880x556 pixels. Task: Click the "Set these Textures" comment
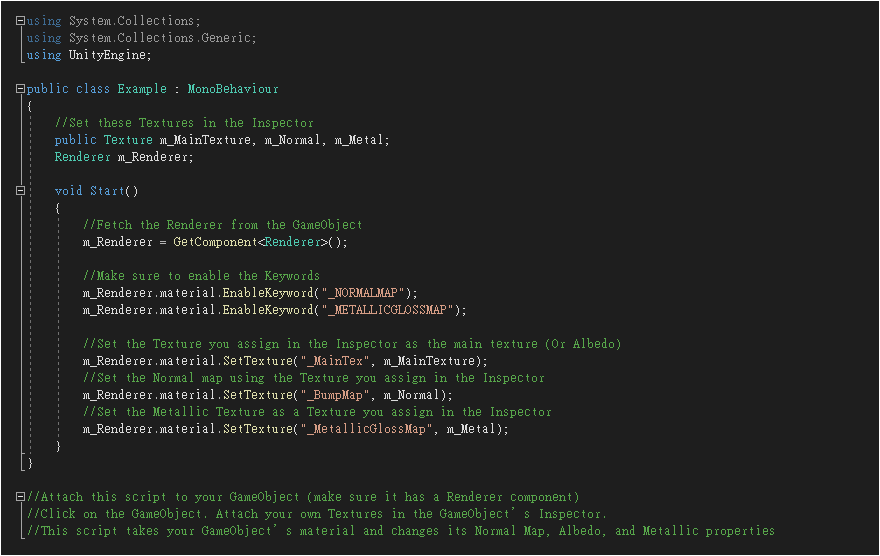(184, 123)
